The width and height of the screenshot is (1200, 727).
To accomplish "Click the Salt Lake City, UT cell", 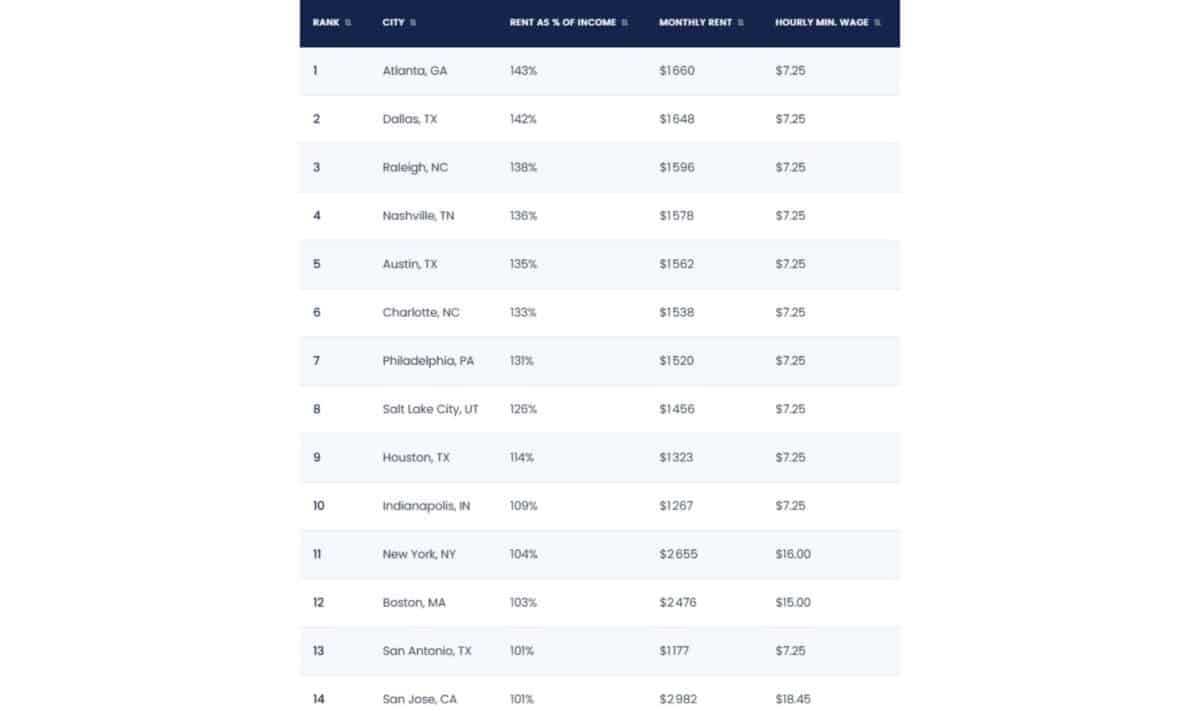I will [431, 409].
